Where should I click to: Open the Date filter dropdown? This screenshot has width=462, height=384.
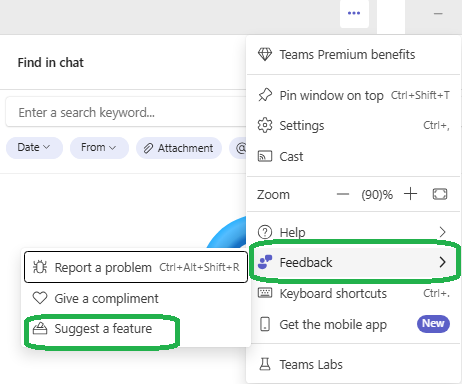click(x=34, y=147)
